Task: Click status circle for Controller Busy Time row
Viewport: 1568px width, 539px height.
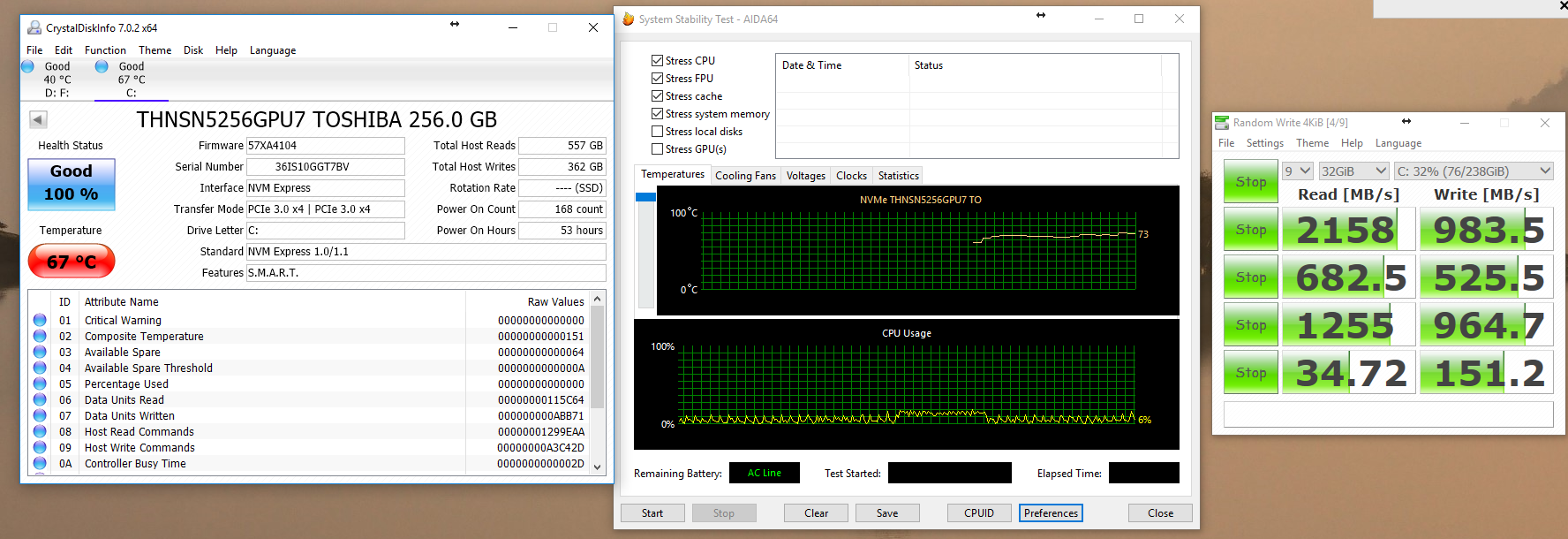Action: coord(40,463)
